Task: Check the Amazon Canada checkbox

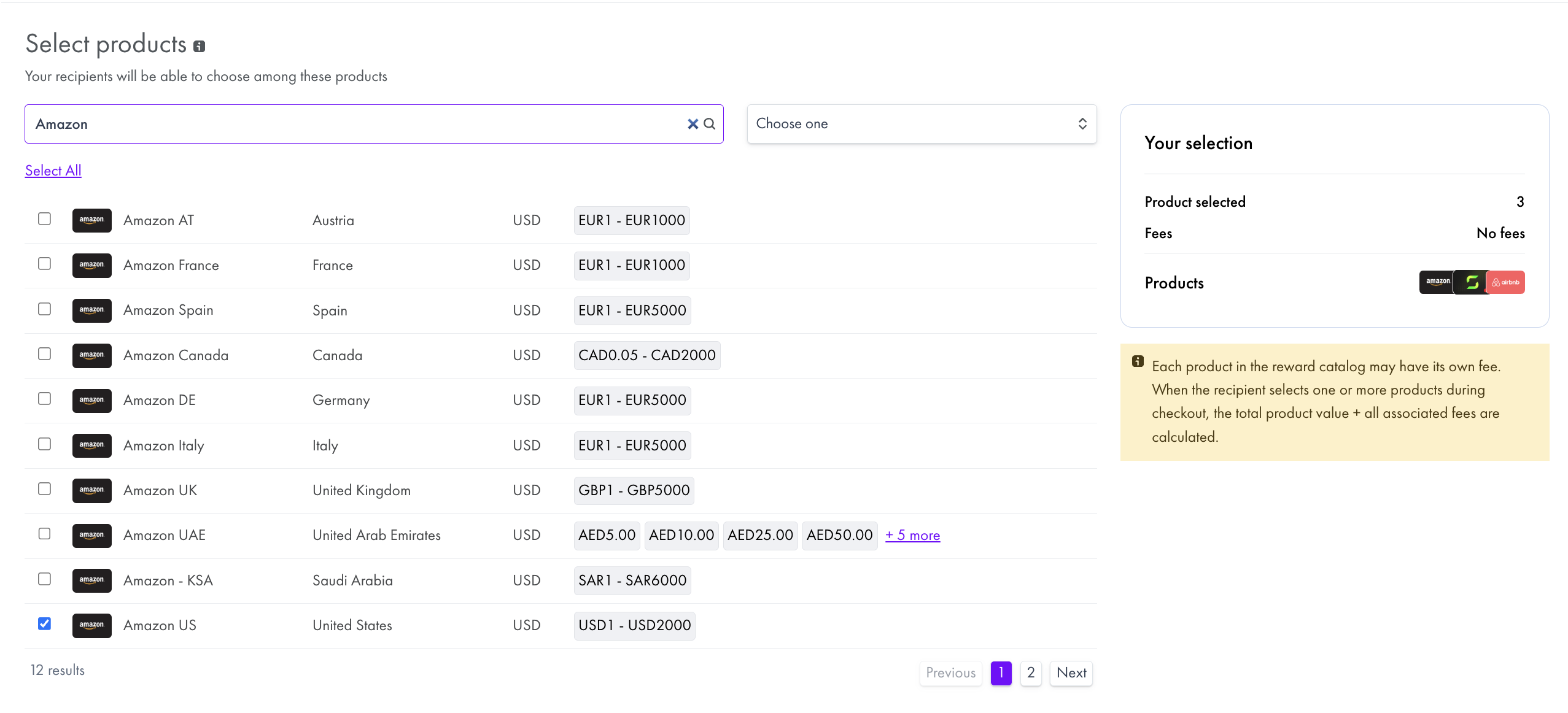Action: click(44, 353)
